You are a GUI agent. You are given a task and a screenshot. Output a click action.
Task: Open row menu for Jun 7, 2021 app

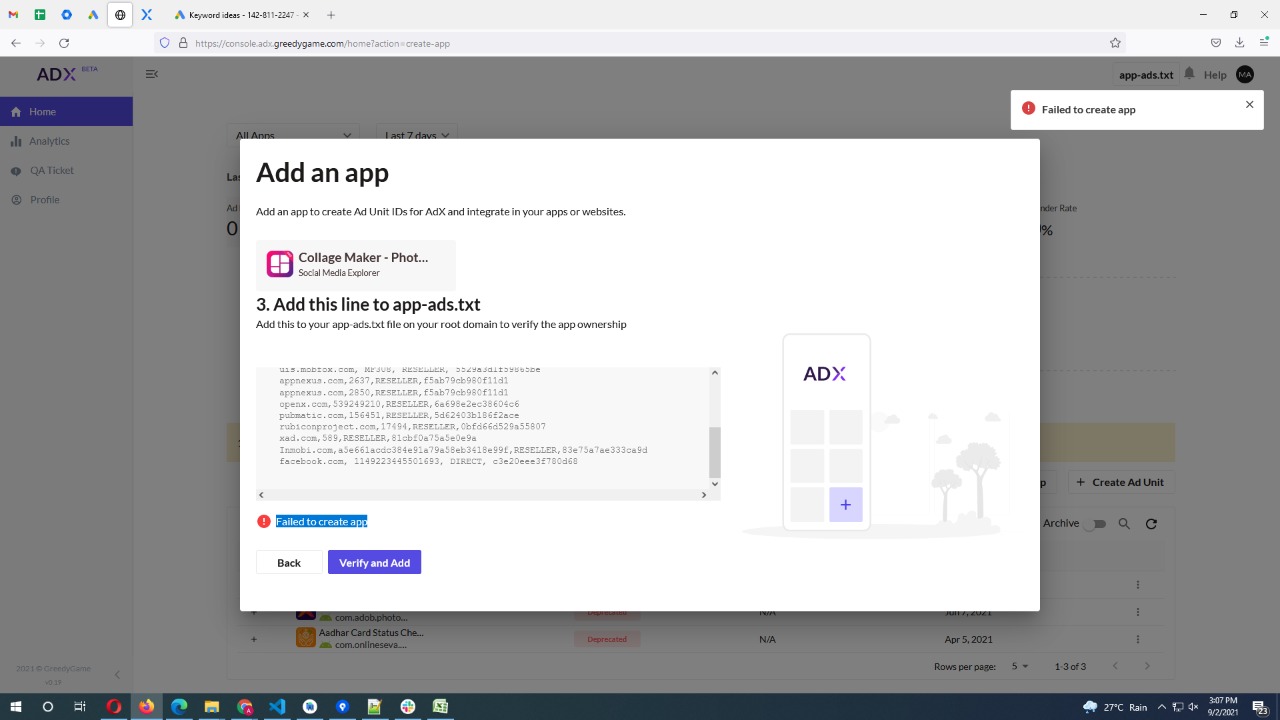coord(1137,612)
